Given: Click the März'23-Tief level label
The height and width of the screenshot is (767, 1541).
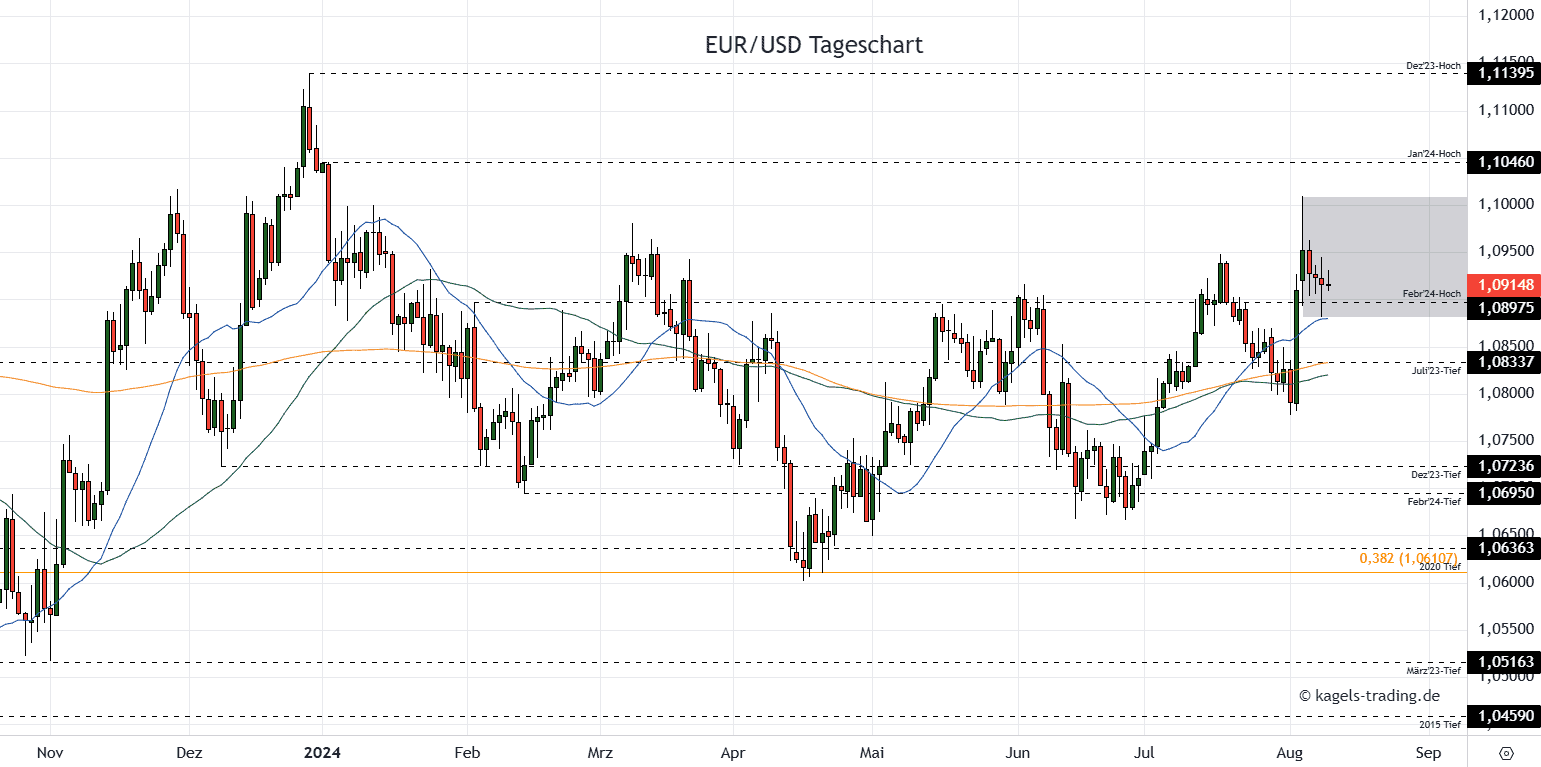Looking at the screenshot, I should pos(1434,670).
